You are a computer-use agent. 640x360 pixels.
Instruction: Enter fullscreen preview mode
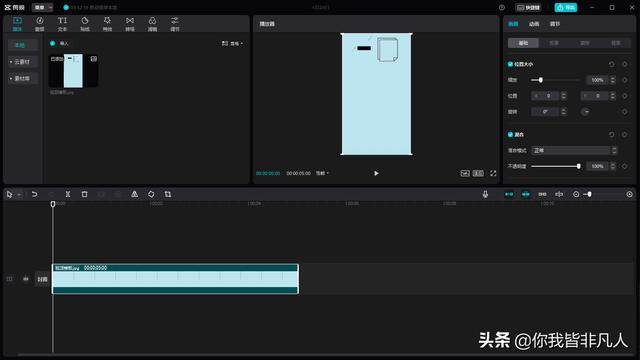point(493,173)
